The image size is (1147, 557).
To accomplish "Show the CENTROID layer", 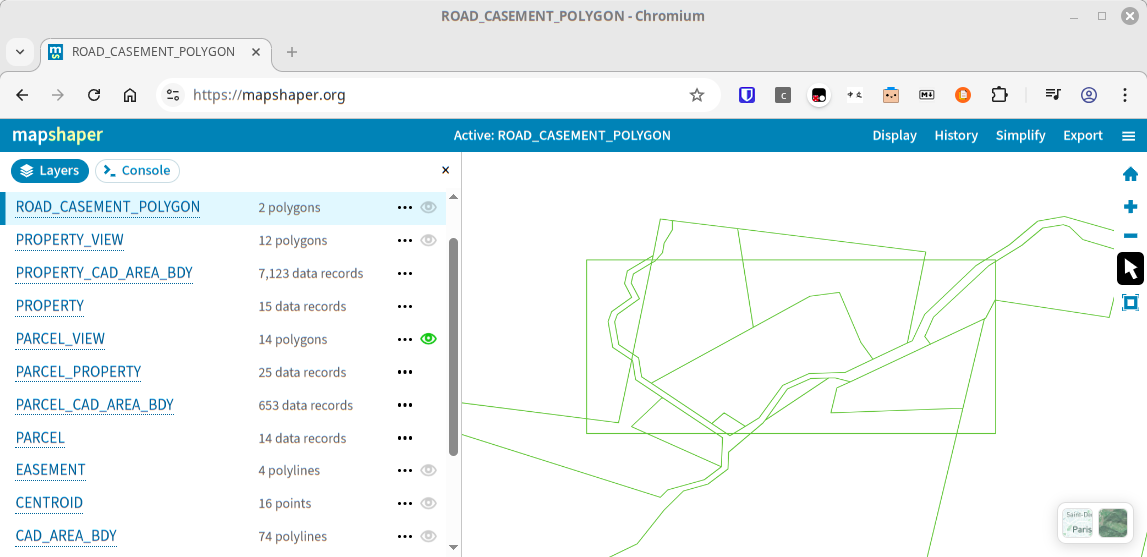I will click(429, 503).
